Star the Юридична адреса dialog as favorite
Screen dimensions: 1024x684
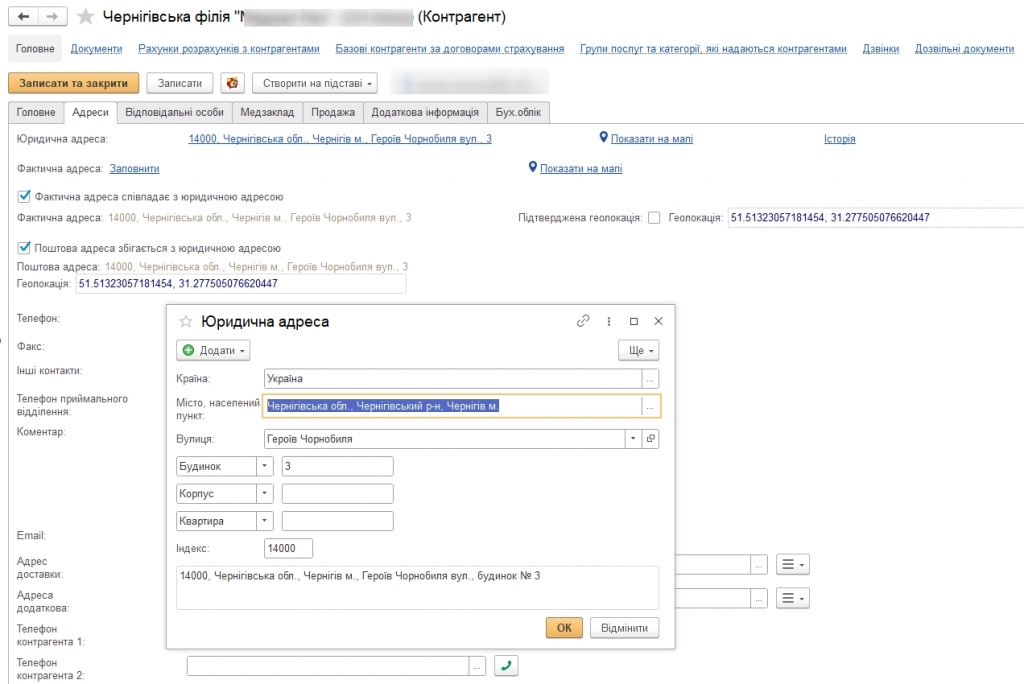pyautogui.click(x=184, y=322)
